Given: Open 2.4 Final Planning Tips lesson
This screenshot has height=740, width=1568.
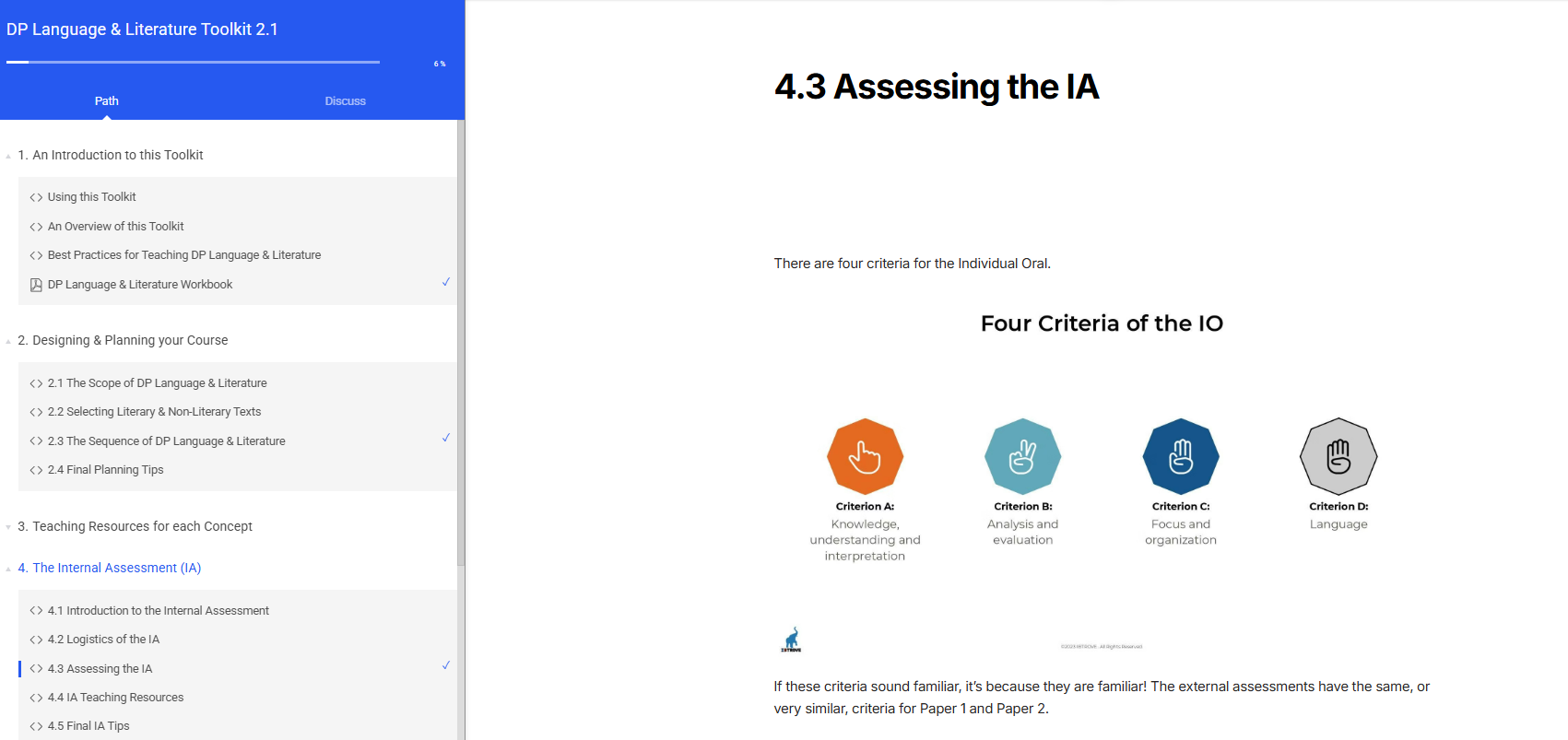Looking at the screenshot, I should pos(105,470).
